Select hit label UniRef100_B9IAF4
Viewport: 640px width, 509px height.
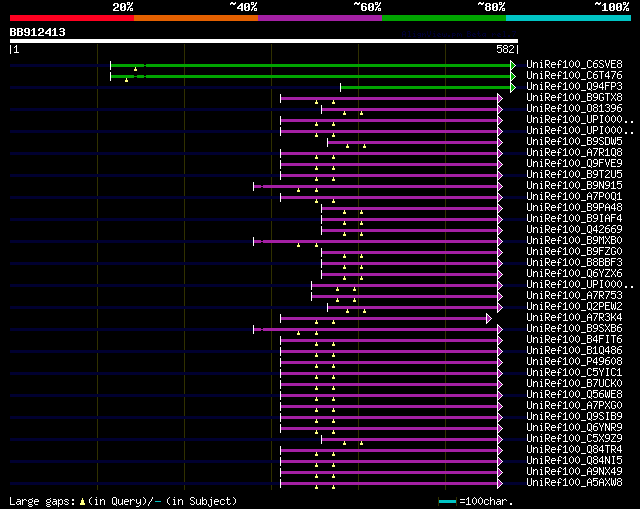[574, 218]
